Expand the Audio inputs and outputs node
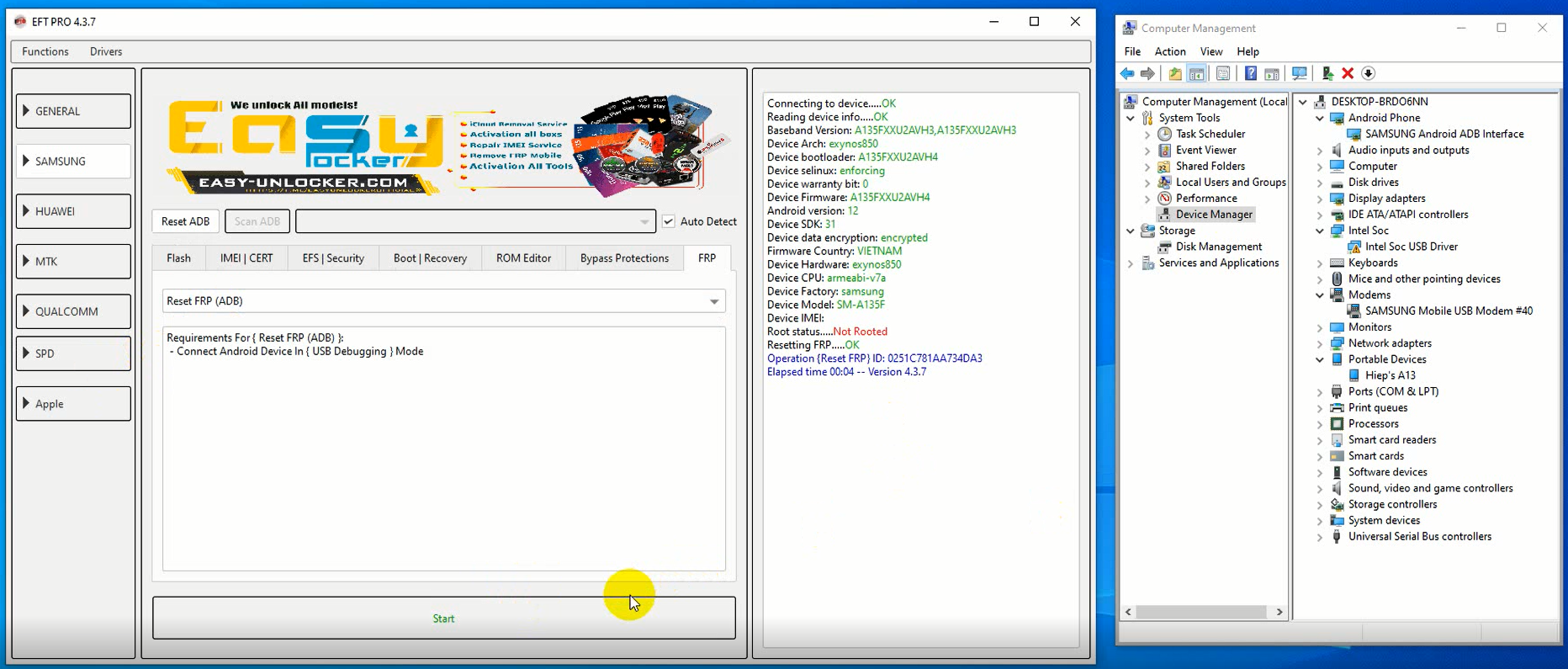The image size is (1568, 669). pyautogui.click(x=1320, y=150)
